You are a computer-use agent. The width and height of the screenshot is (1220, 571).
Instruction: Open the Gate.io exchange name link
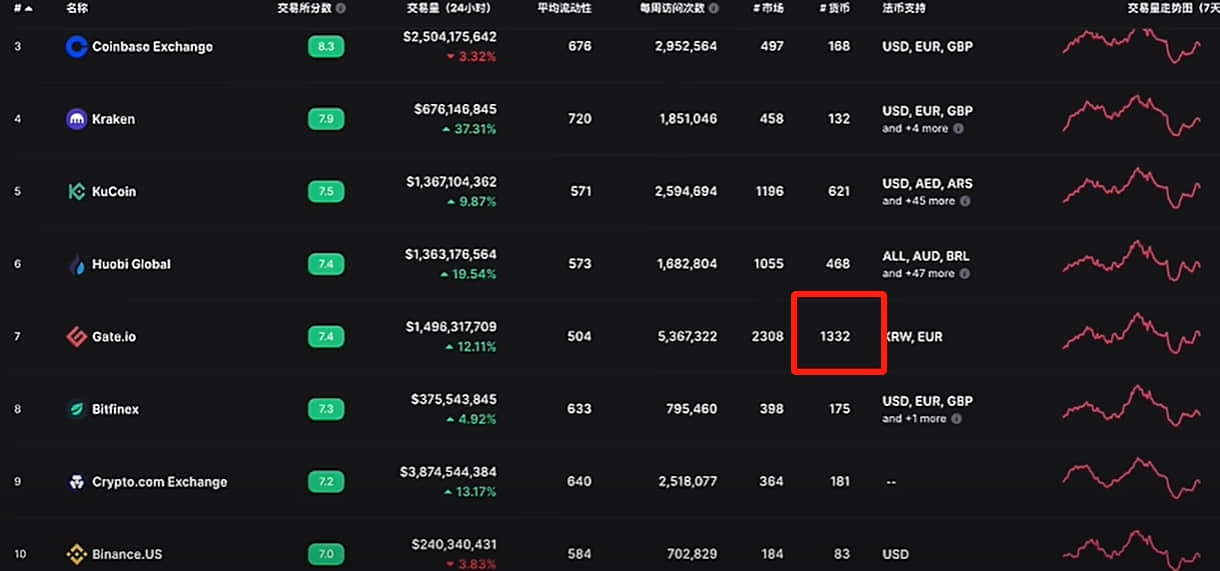[x=114, y=337]
